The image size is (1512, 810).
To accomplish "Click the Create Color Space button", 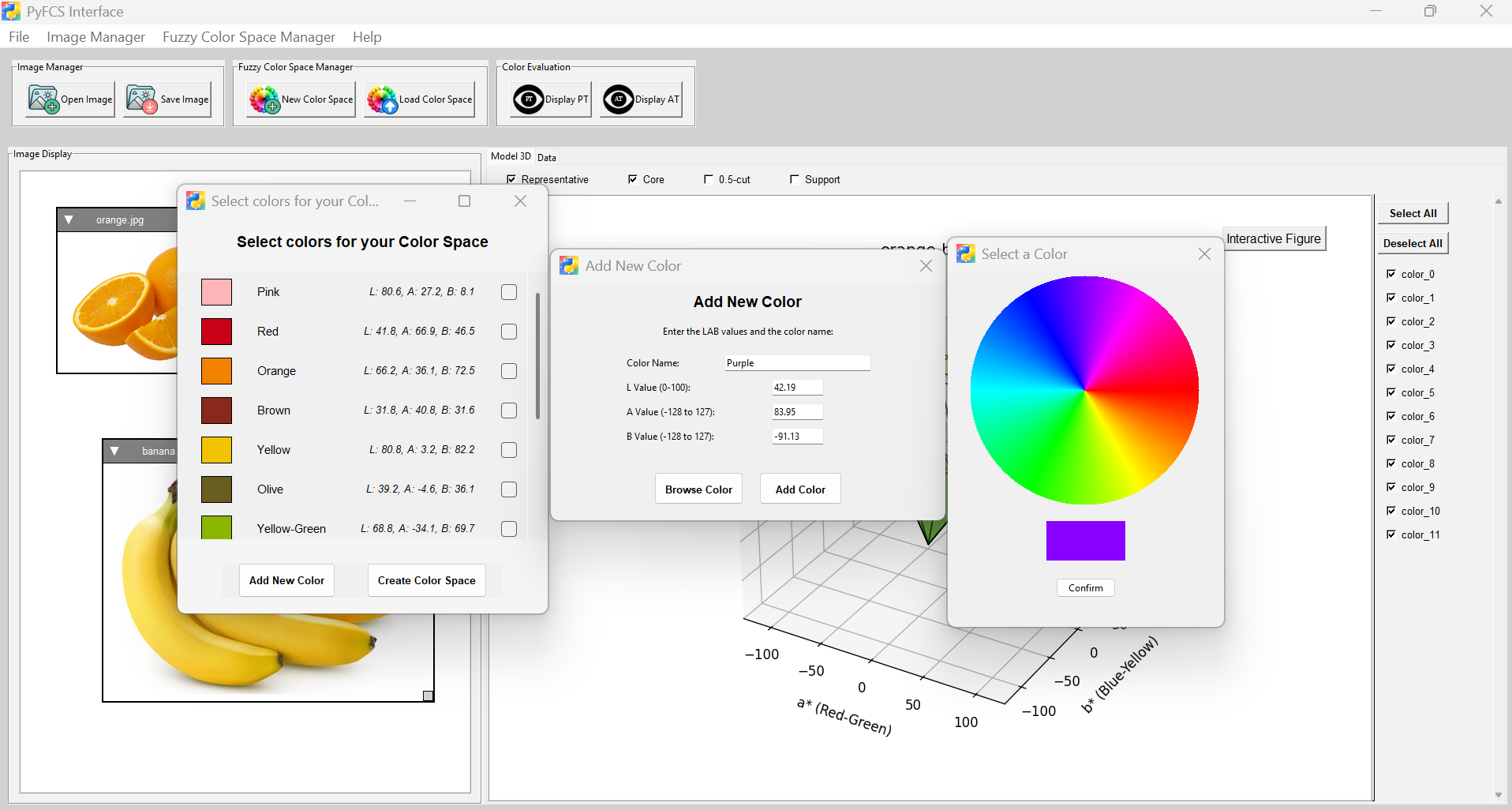I will pyautogui.click(x=426, y=580).
